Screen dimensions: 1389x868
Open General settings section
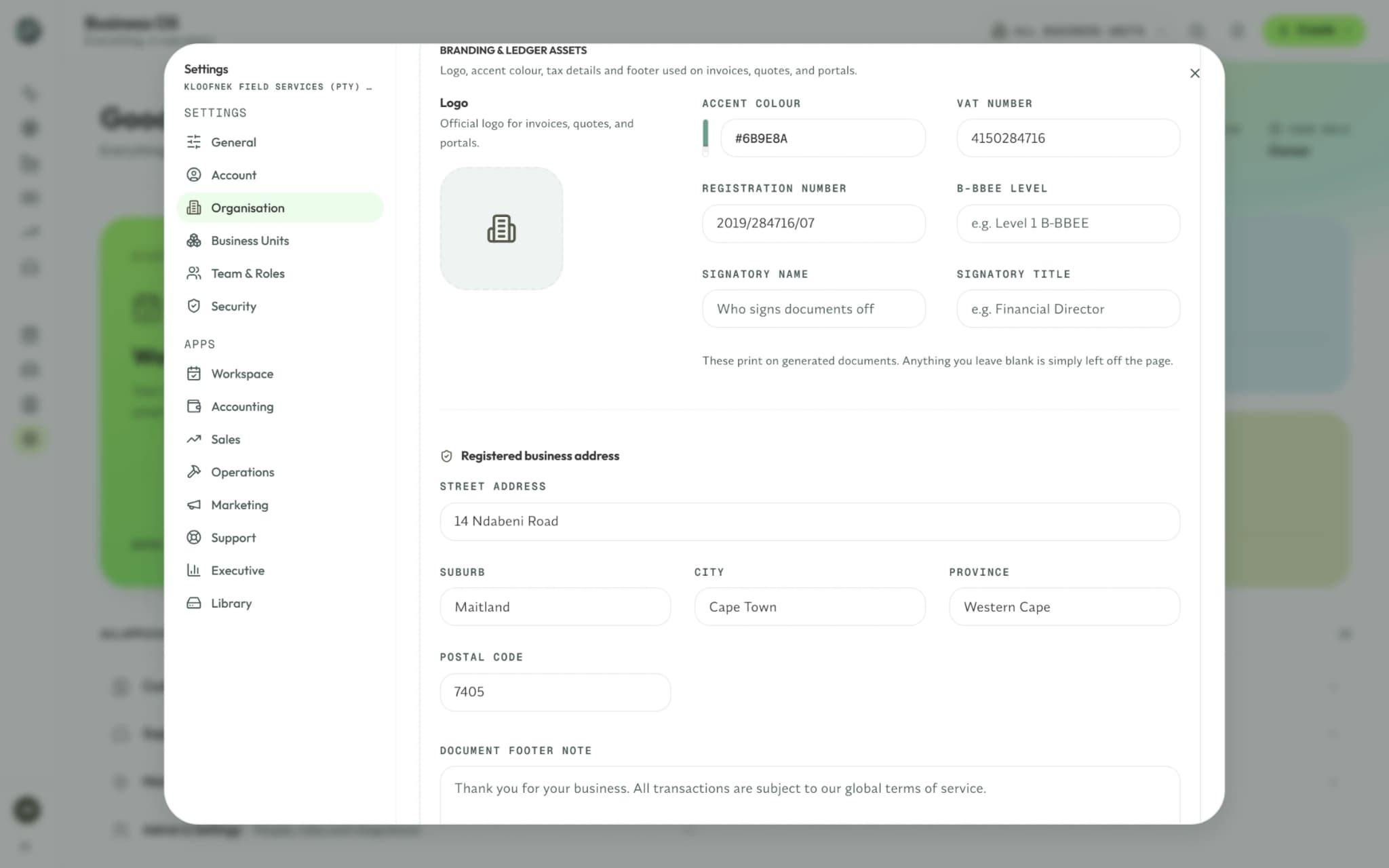[x=280, y=142]
